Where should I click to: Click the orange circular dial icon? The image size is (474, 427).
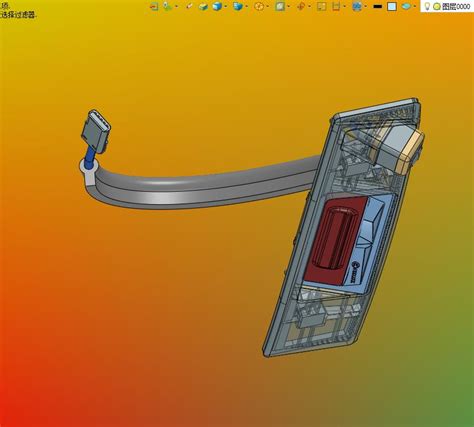[259, 6]
